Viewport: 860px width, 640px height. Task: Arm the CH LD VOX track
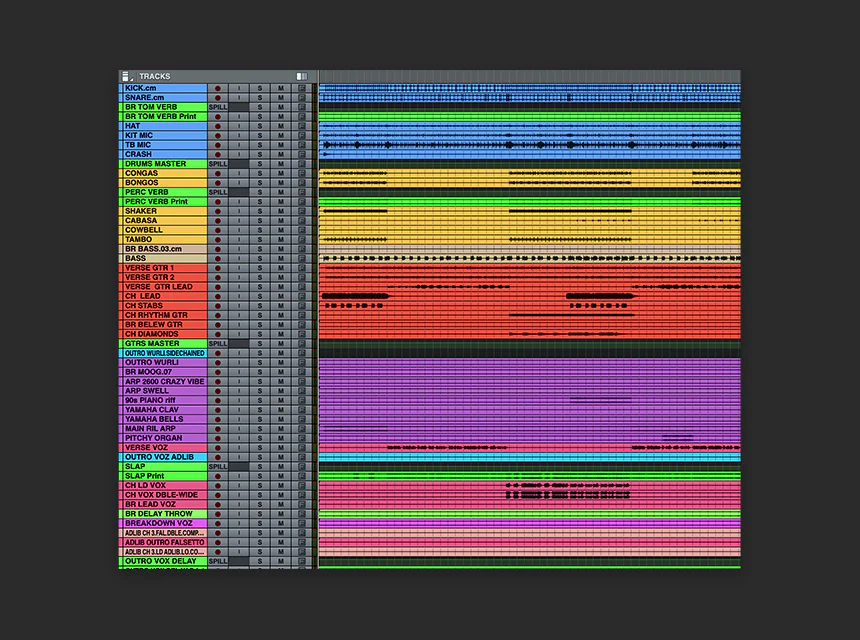coord(218,485)
